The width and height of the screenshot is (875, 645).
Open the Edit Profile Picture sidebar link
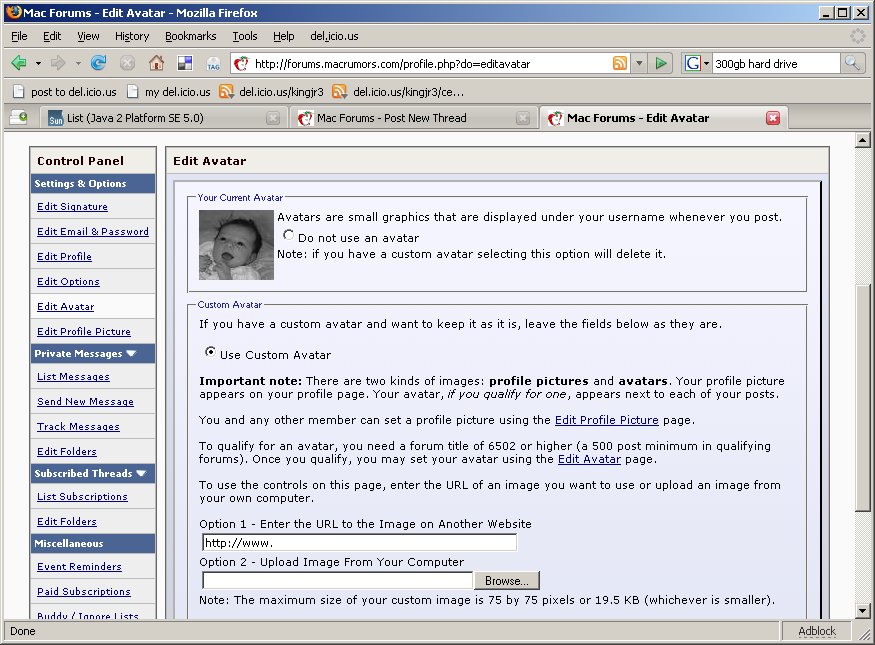(x=84, y=331)
